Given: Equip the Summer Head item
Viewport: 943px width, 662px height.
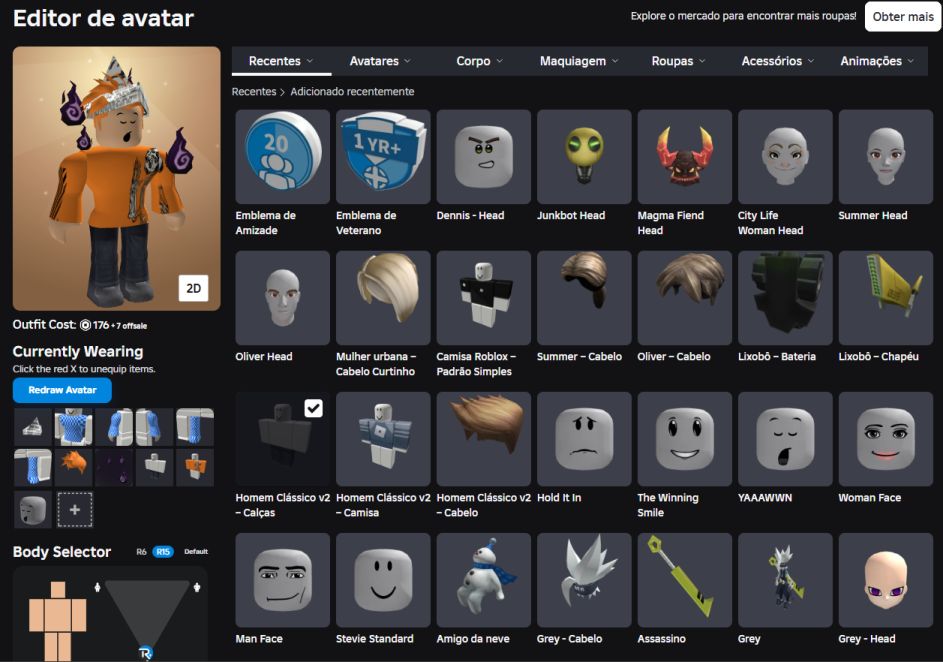Looking at the screenshot, I should point(885,156).
